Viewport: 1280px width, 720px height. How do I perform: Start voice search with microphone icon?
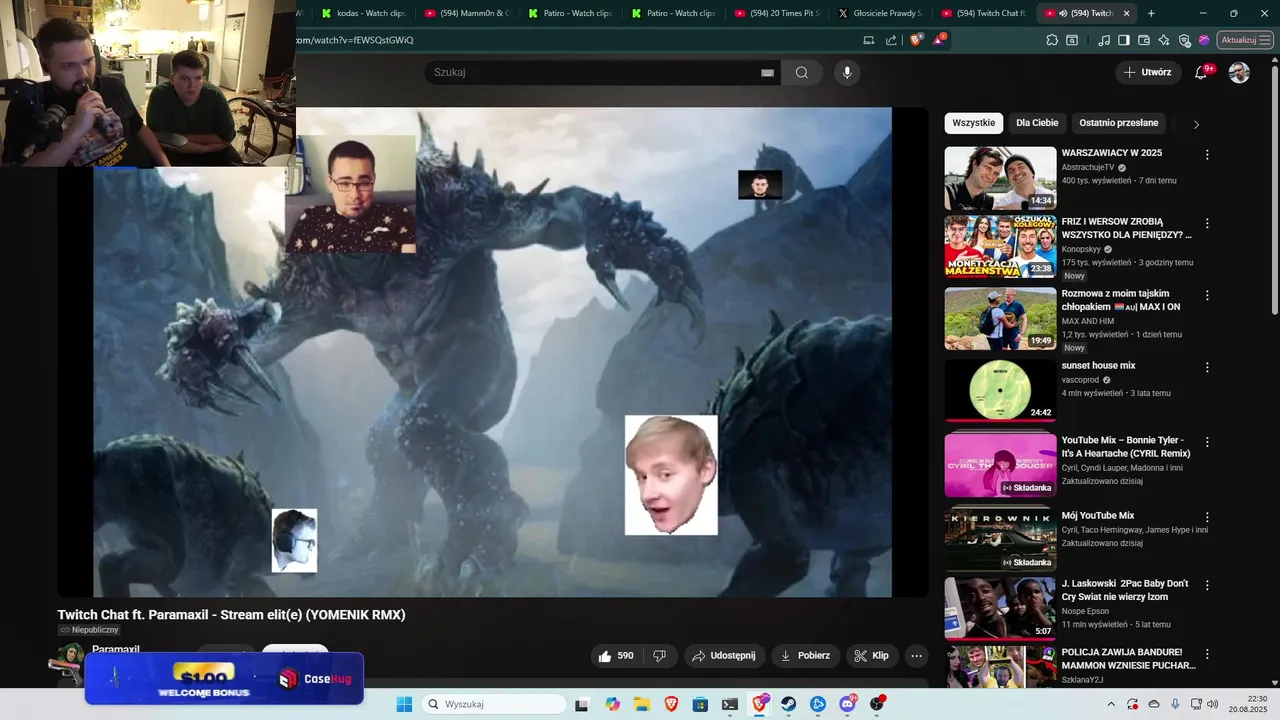(847, 72)
